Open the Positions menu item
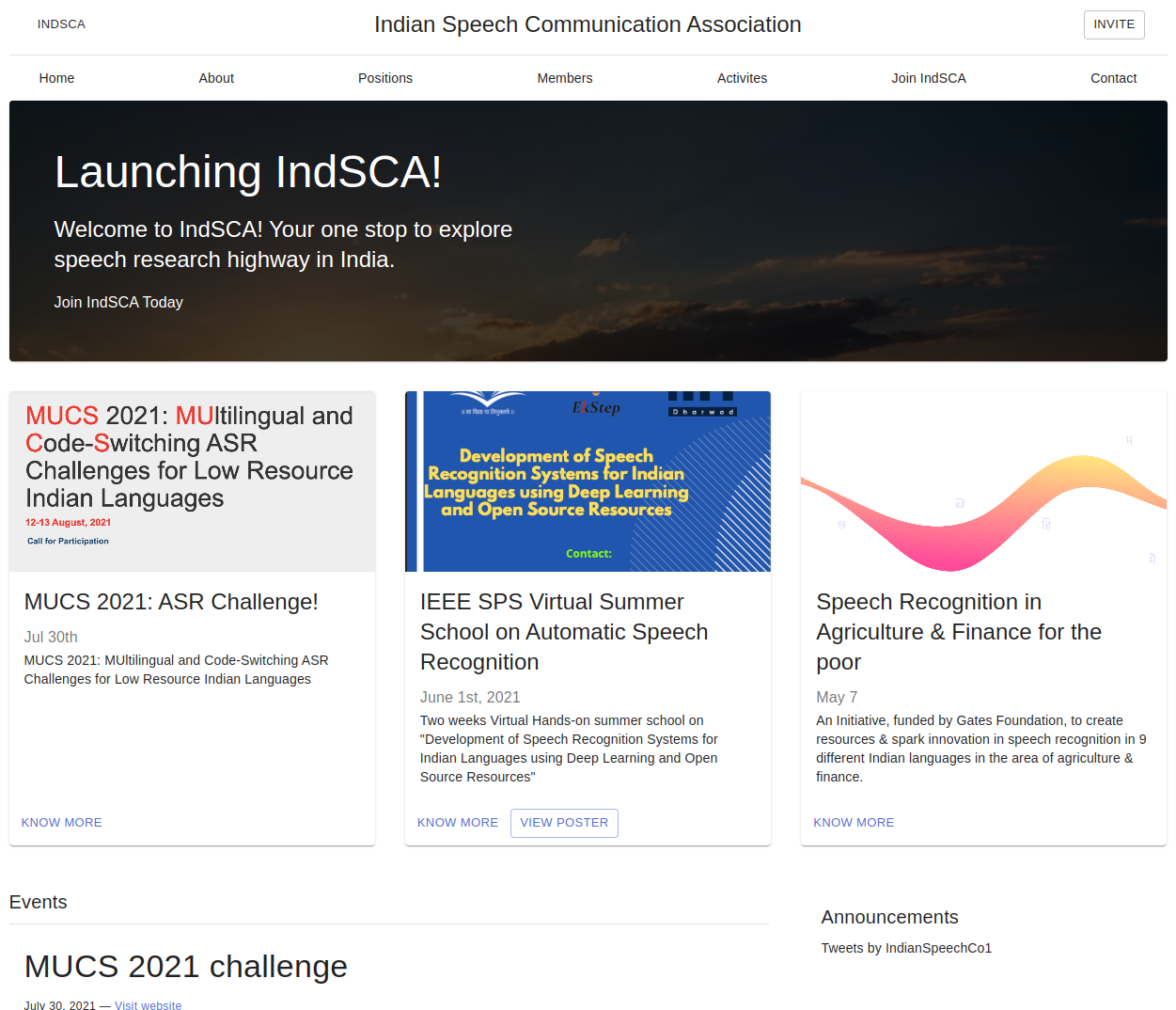This screenshot has height=1010, width=1176. coord(384,78)
